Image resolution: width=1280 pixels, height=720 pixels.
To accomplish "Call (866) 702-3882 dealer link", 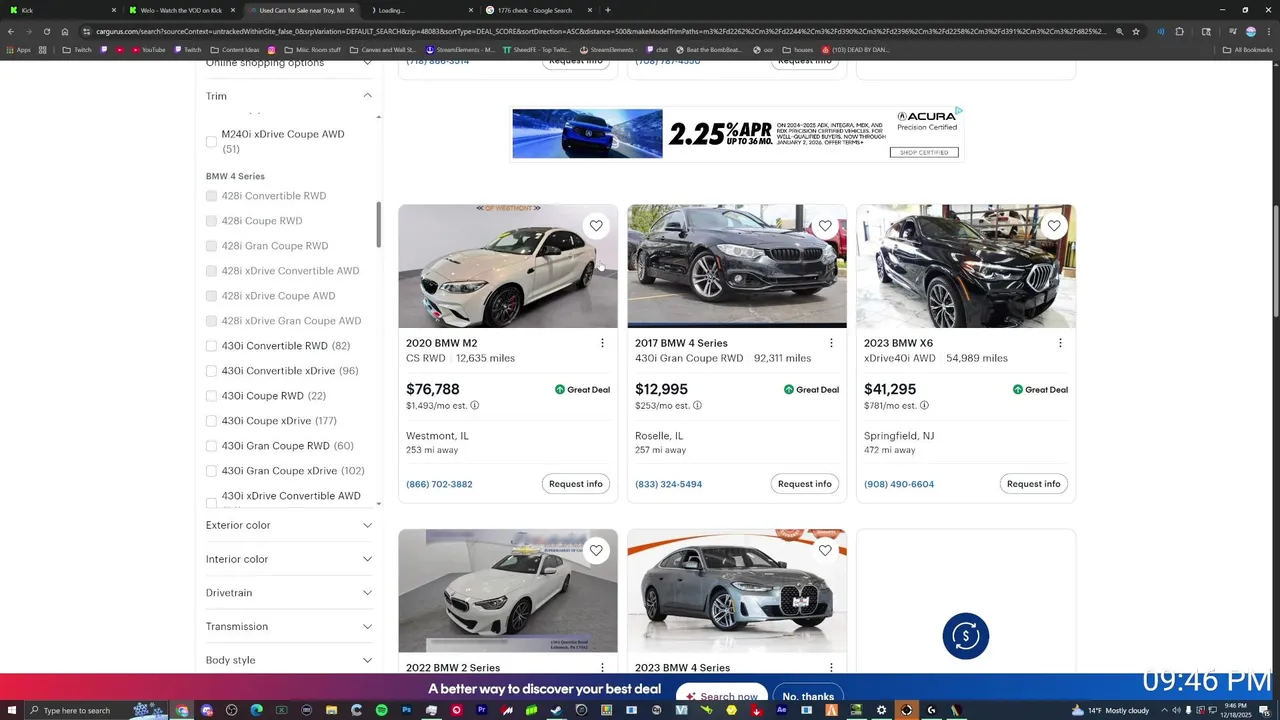I will click(439, 484).
